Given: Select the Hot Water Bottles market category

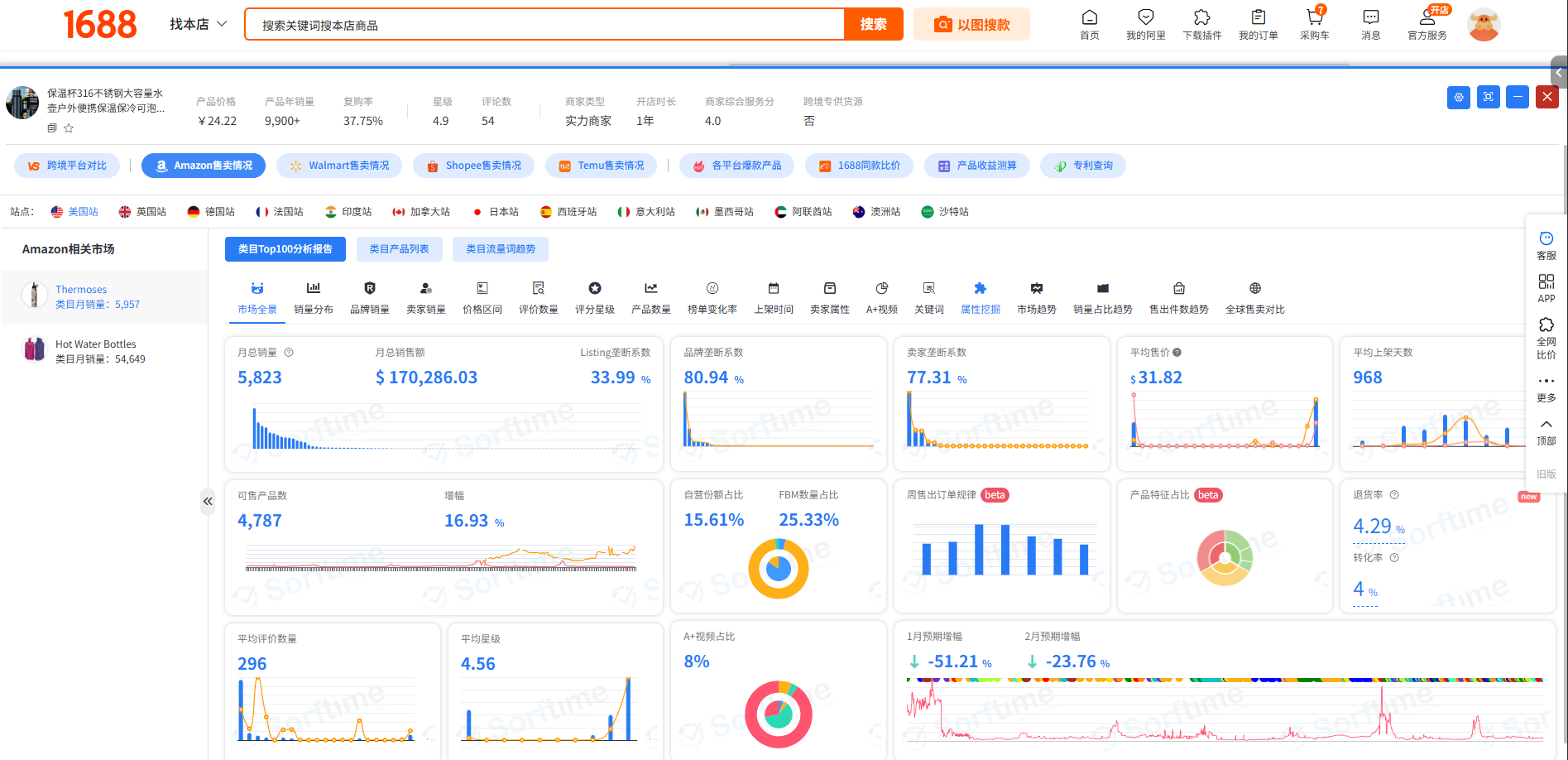Looking at the screenshot, I should click(x=95, y=351).
